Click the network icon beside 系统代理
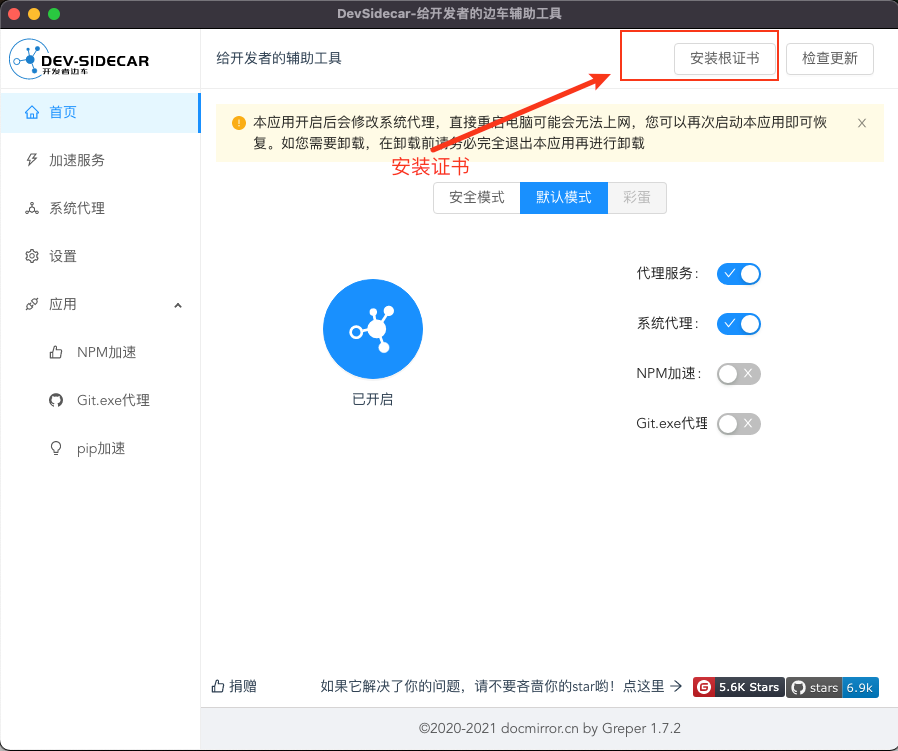This screenshot has height=751, width=898. (x=32, y=208)
